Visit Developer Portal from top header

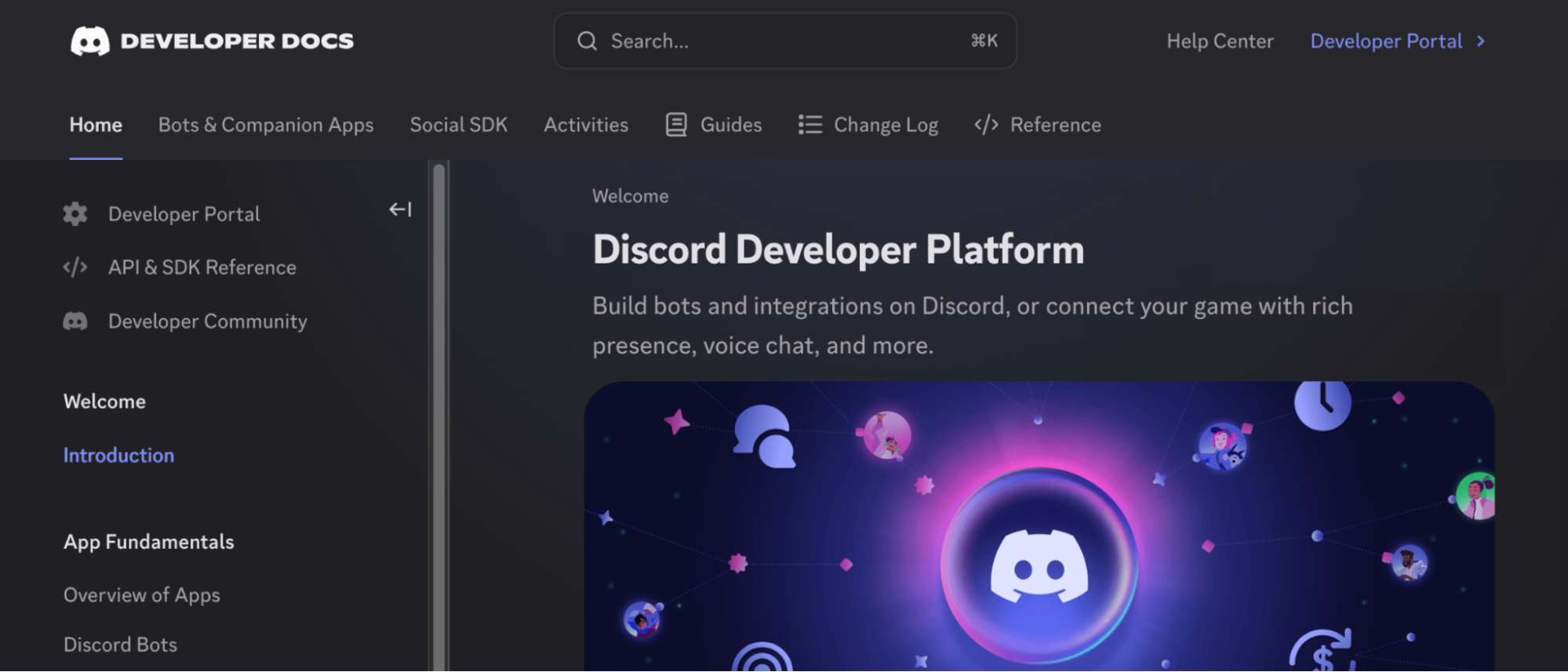coord(1386,41)
